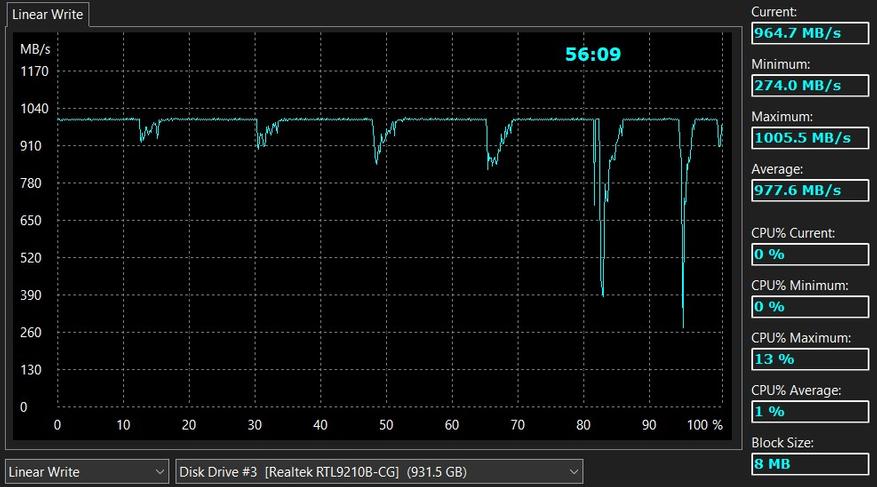Click the 20 mark on the percent axis
The width and height of the screenshot is (877, 487).
[x=189, y=425]
